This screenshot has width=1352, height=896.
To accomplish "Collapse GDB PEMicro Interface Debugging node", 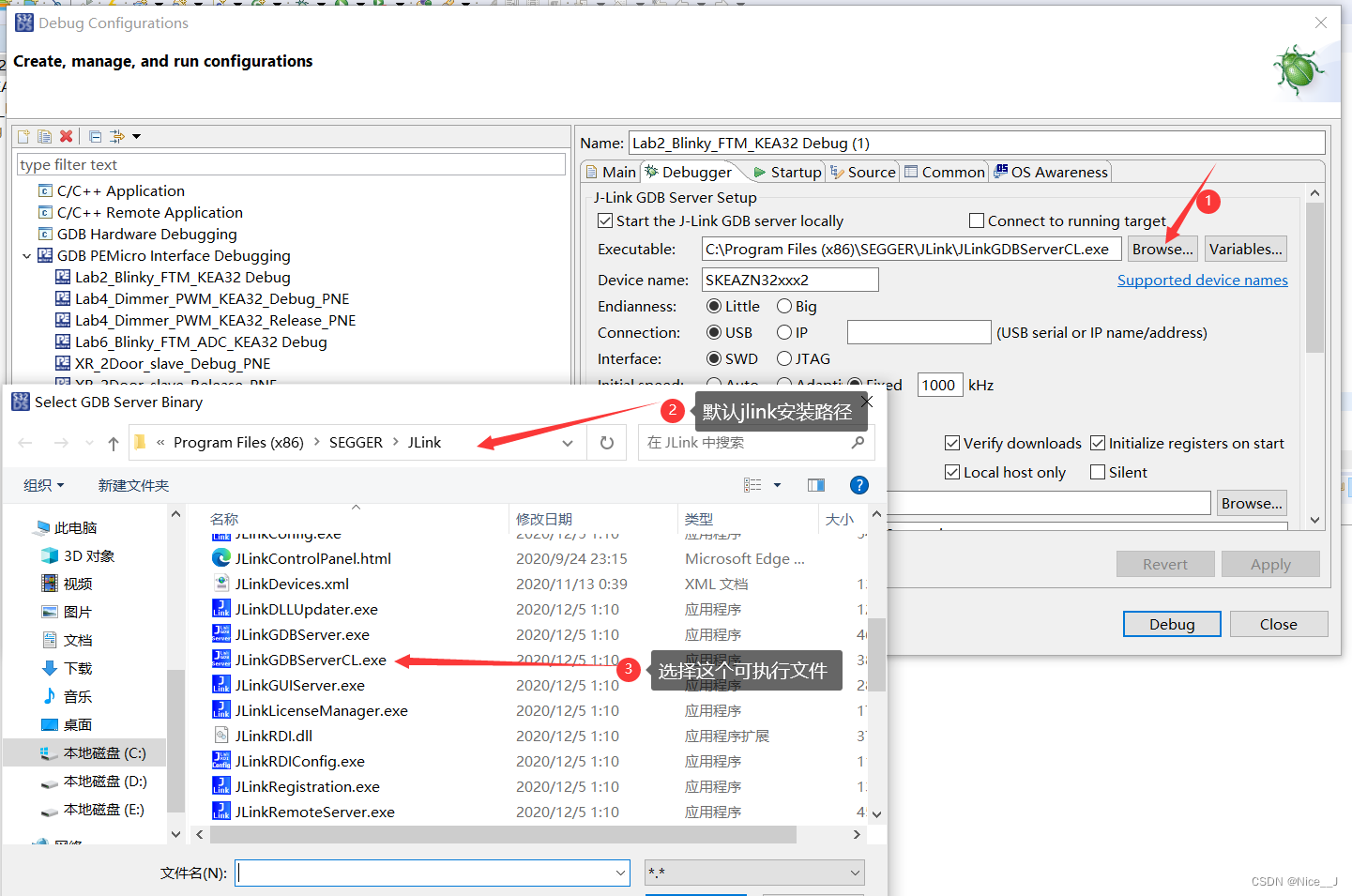I will pyautogui.click(x=26, y=255).
